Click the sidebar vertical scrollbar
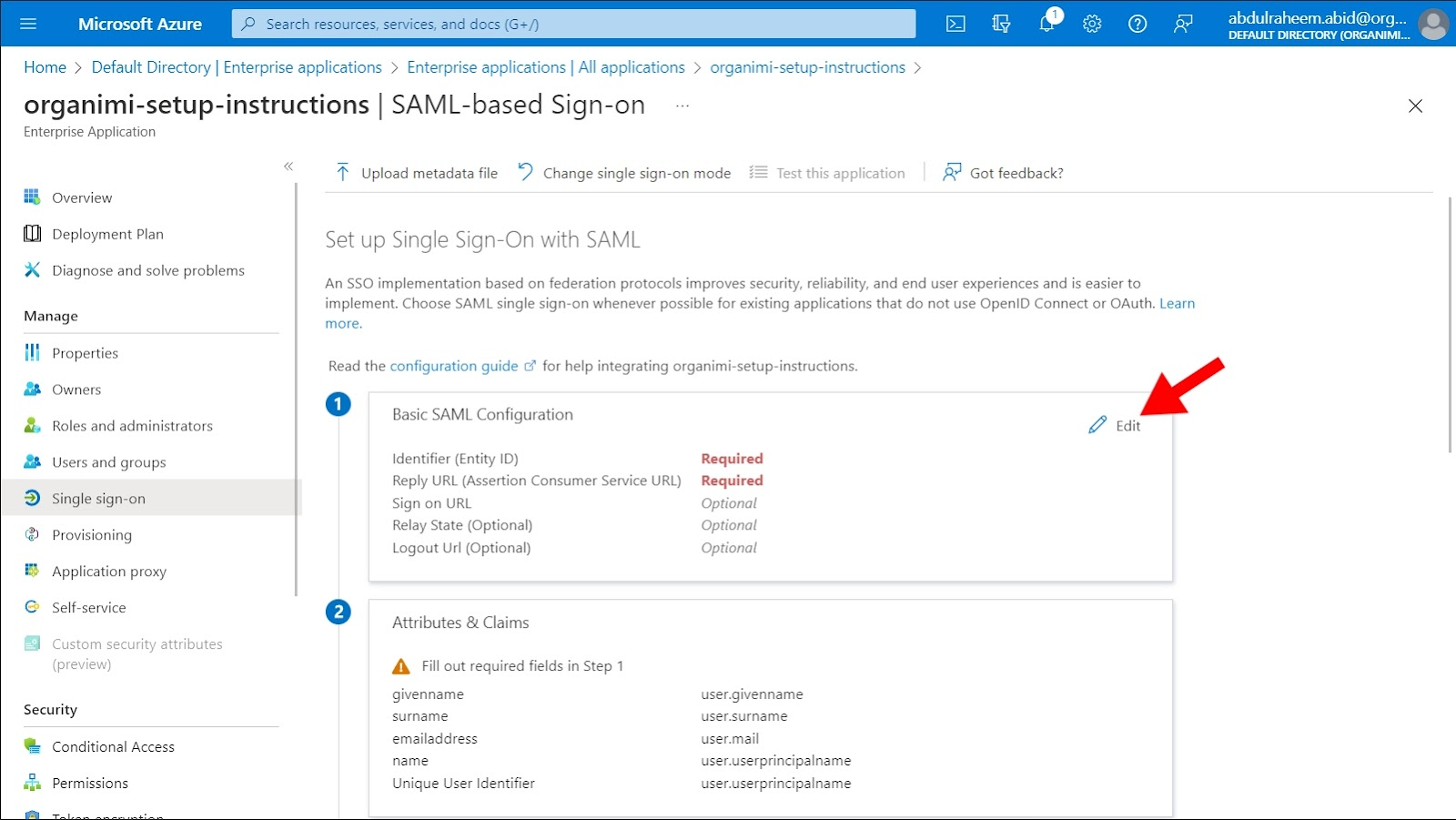This screenshot has height=820, width=1456. coord(297,390)
